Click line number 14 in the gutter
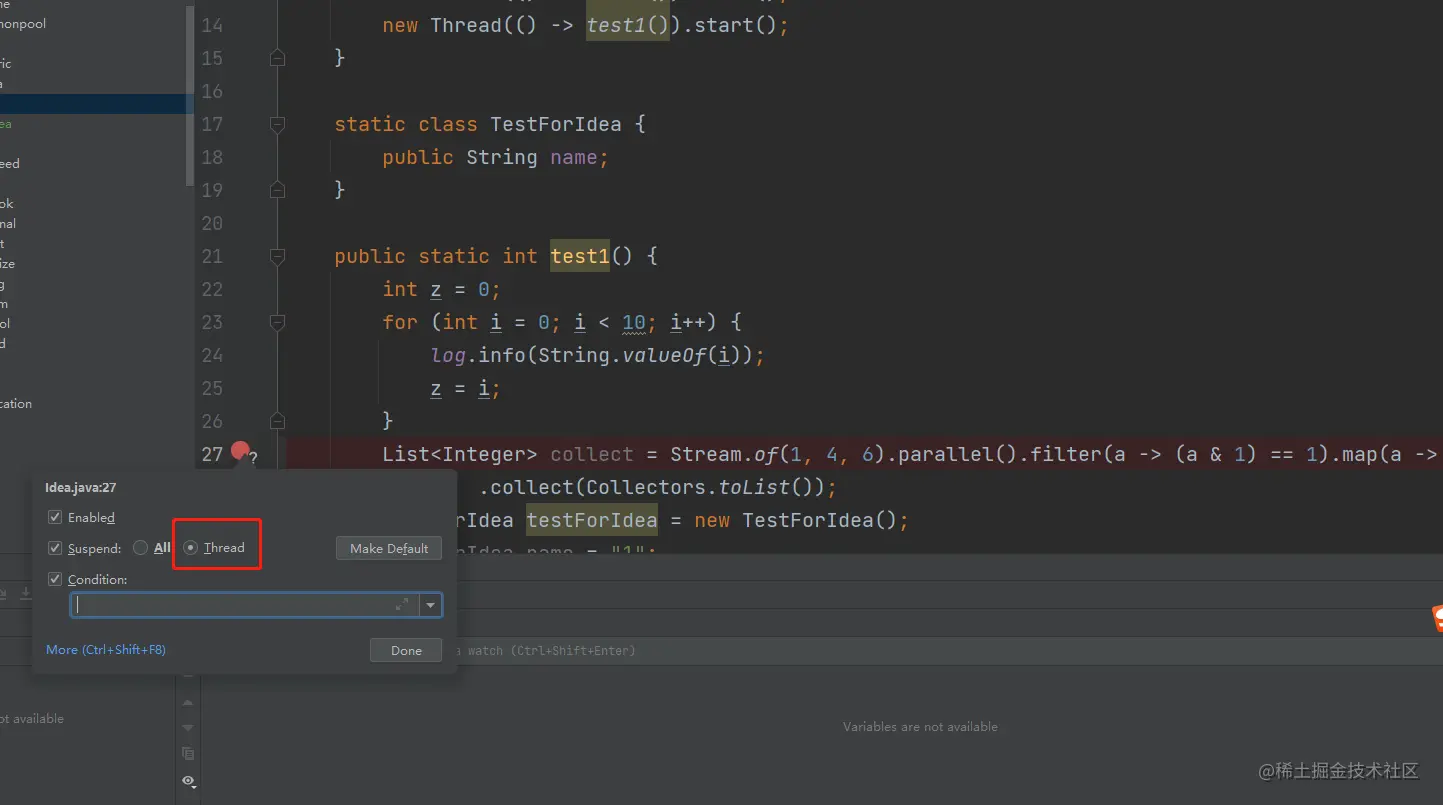Viewport: 1443px width, 805px height. click(212, 25)
